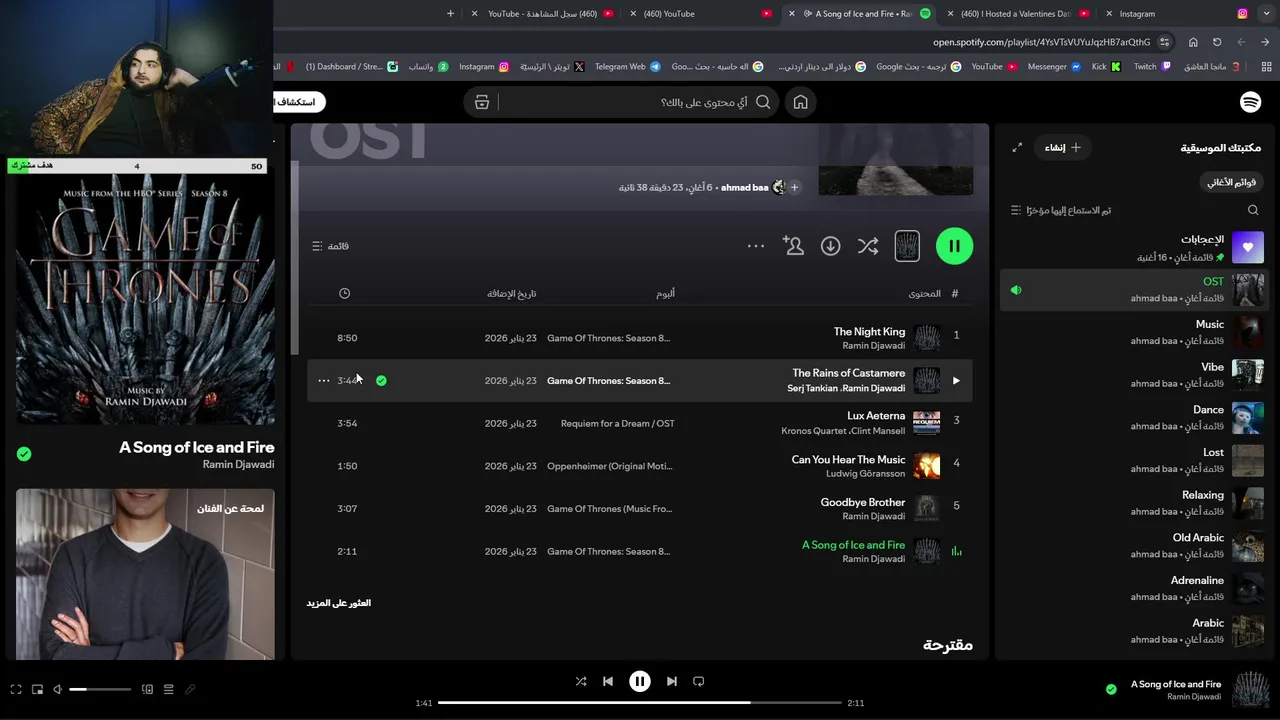Seek within the song progress bar
This screenshot has width=1280, height=720.
tap(640, 703)
